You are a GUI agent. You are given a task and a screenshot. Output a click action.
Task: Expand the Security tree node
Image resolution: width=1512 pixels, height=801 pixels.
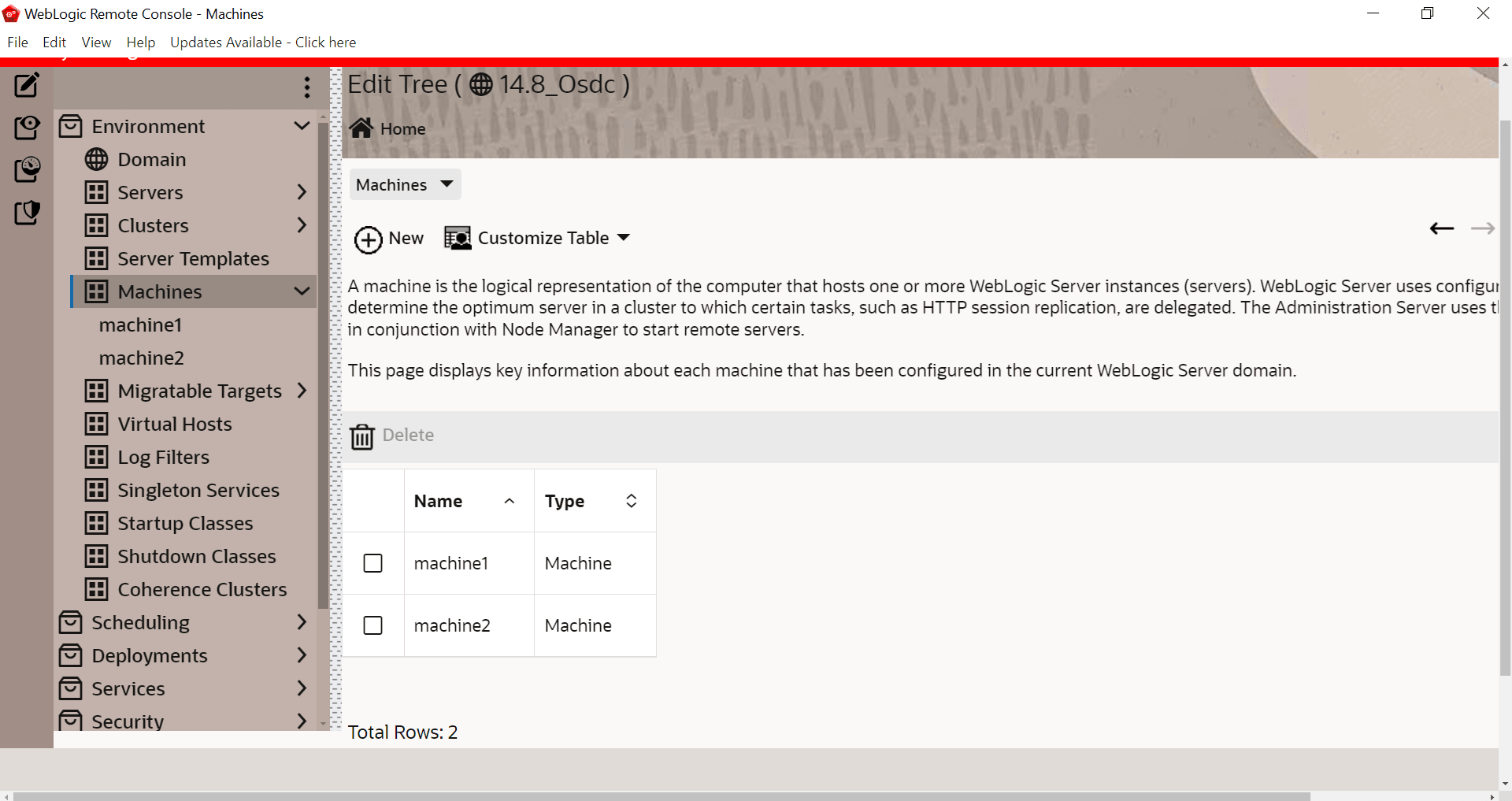302,721
